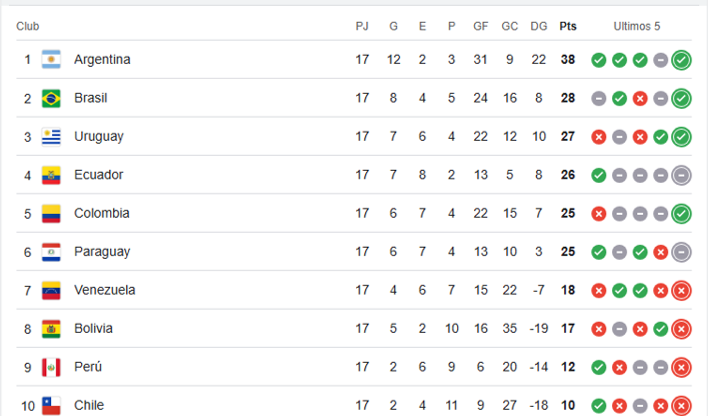
Task: Click the Bolivia flag icon
Action: (x=51, y=329)
